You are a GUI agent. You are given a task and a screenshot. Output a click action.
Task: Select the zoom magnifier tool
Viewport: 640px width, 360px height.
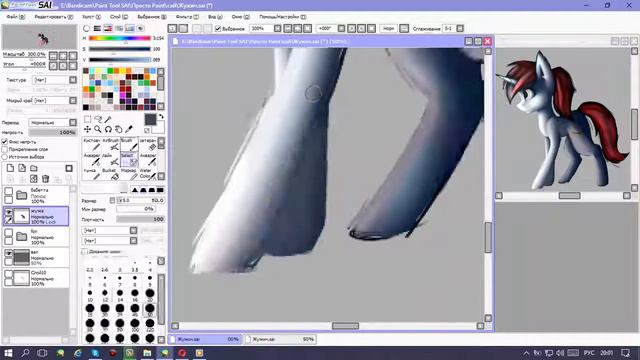tap(98, 129)
